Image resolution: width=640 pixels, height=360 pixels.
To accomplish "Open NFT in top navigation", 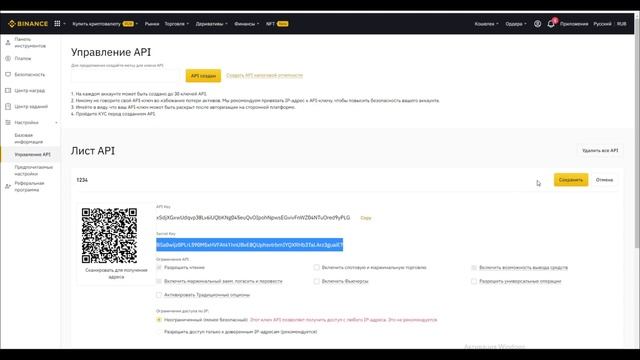I will click(277, 24).
